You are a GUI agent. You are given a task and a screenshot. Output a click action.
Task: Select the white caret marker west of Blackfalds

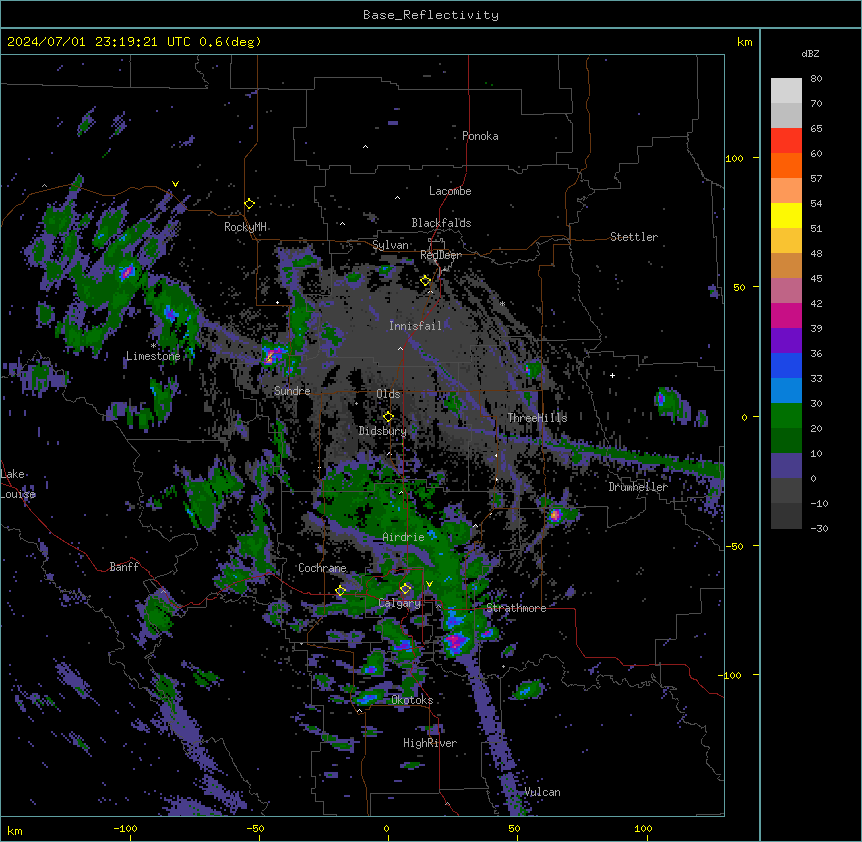pyautogui.click(x=342, y=224)
